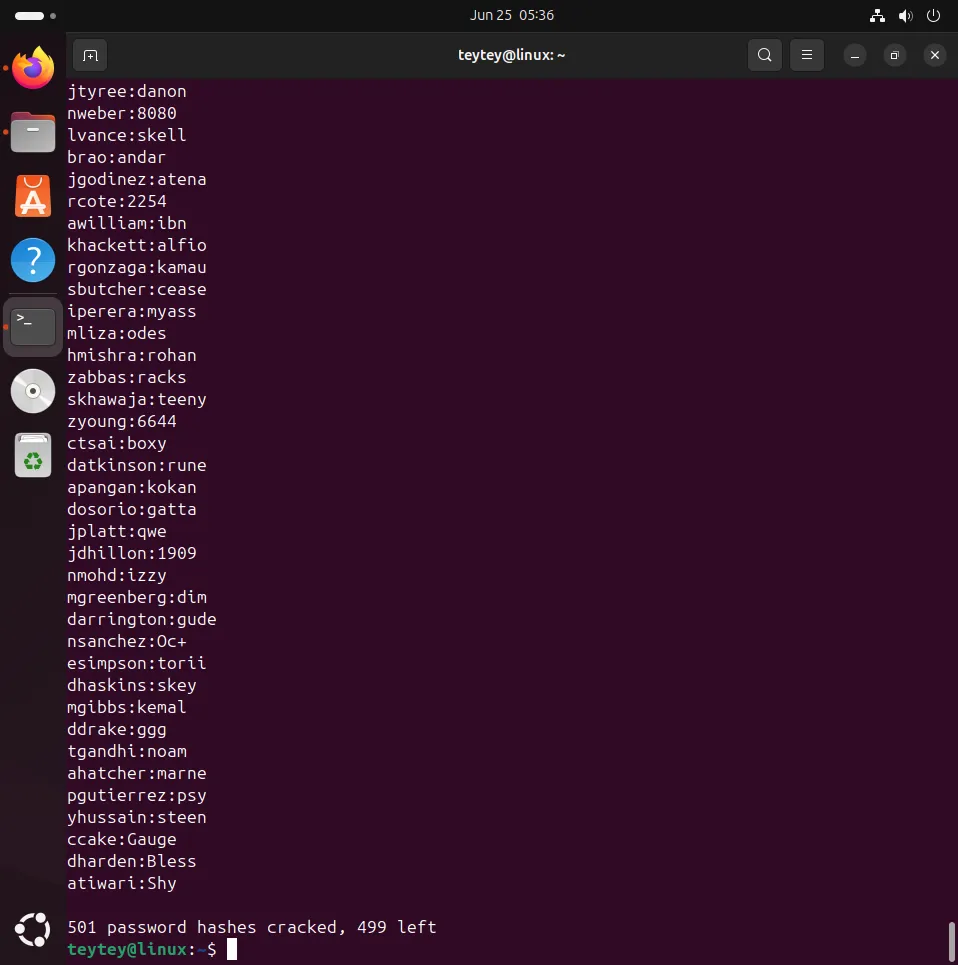
Task: Click the terminal search magnifier icon
Action: 765,55
